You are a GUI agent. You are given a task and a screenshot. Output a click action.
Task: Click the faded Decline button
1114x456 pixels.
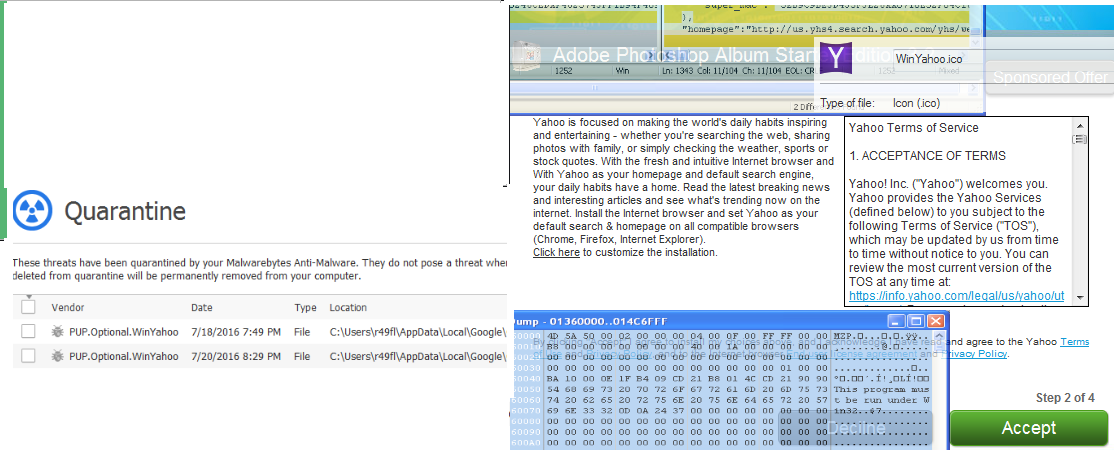tap(855, 428)
